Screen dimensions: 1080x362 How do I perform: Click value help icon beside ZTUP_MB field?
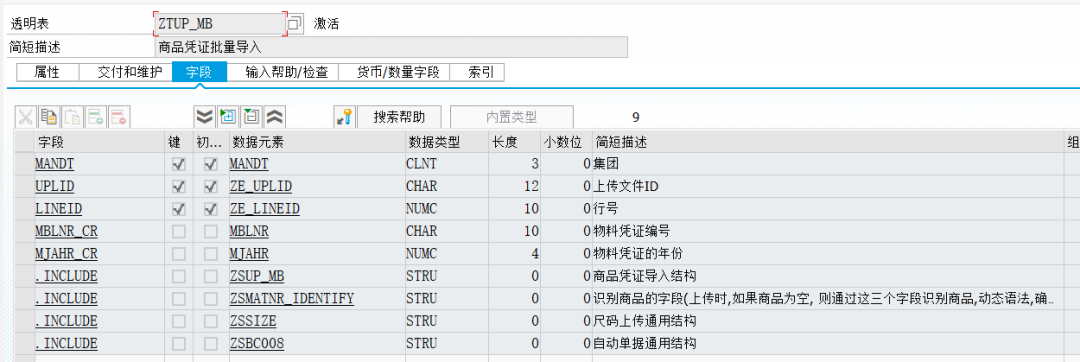tap(295, 24)
